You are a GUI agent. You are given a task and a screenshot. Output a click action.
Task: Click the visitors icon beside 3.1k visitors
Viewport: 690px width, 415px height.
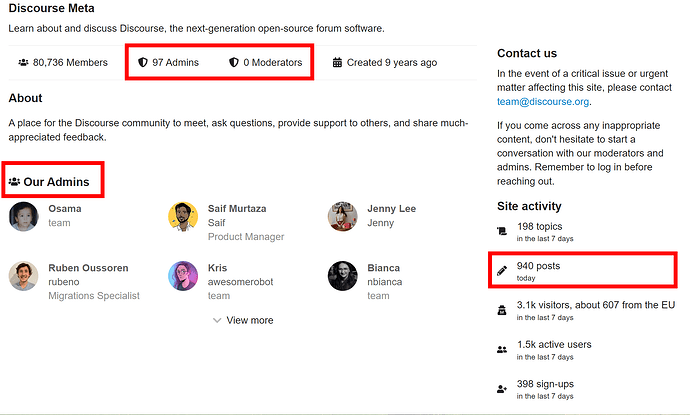(x=502, y=310)
